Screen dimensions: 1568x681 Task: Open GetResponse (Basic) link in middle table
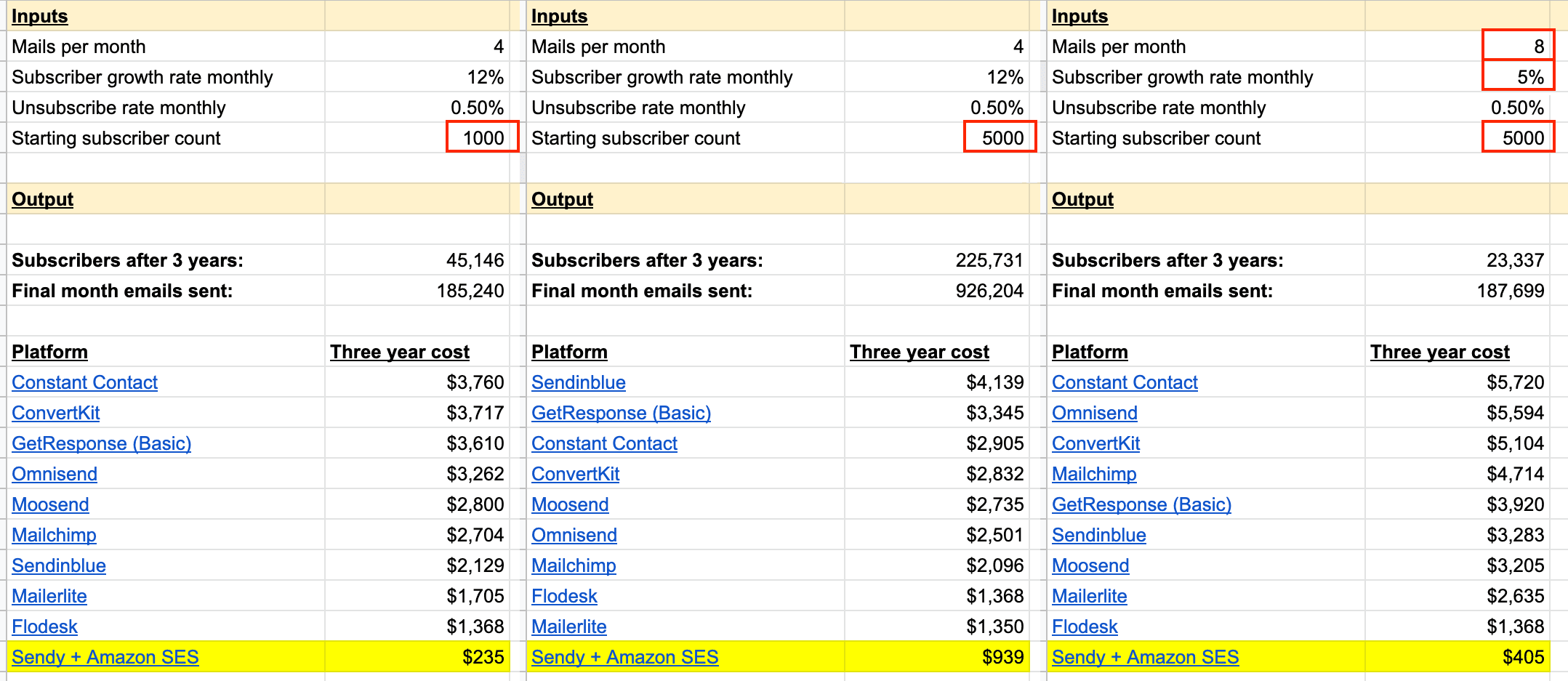[621, 413]
